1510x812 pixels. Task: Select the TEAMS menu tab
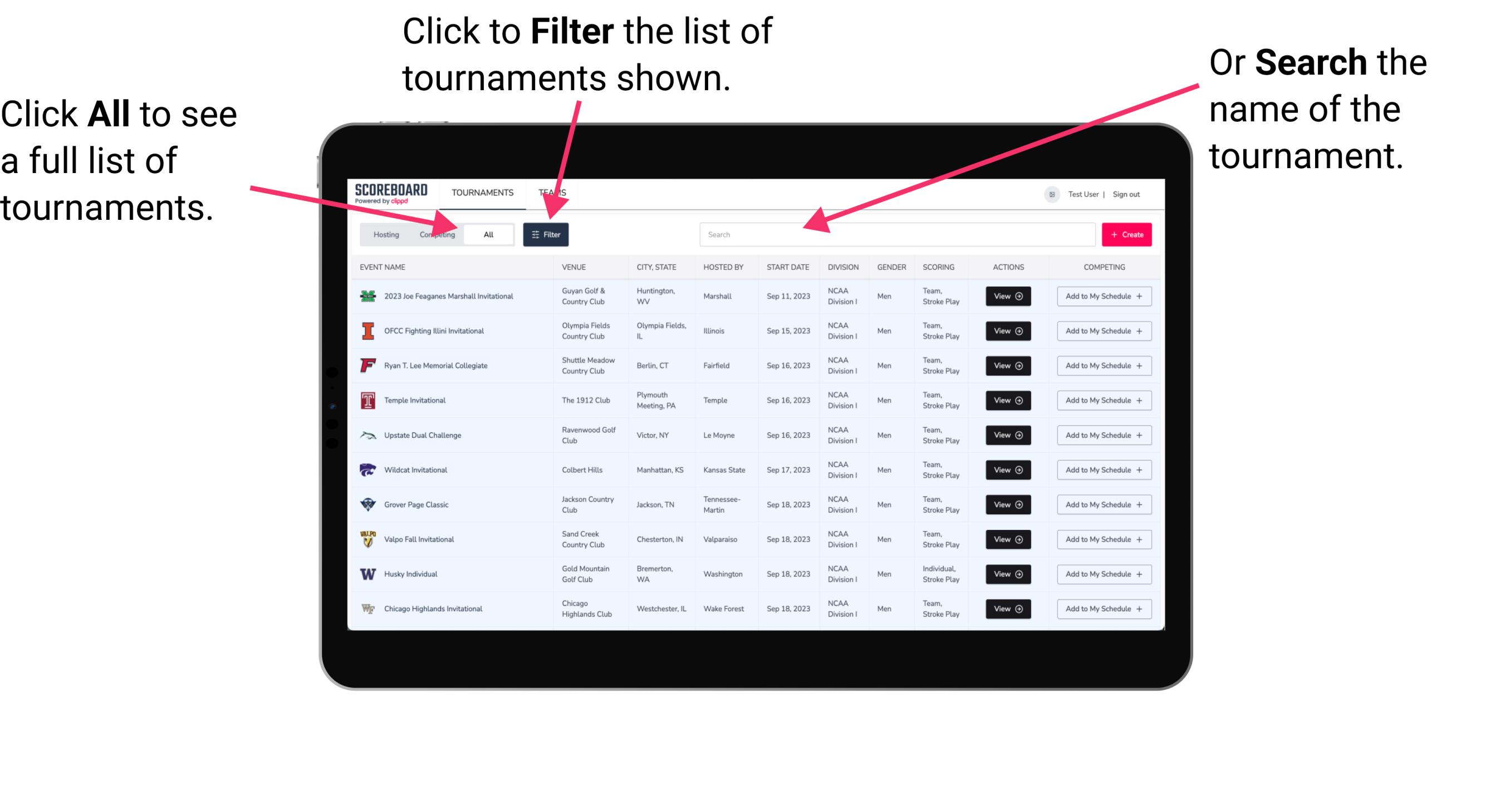tap(553, 192)
